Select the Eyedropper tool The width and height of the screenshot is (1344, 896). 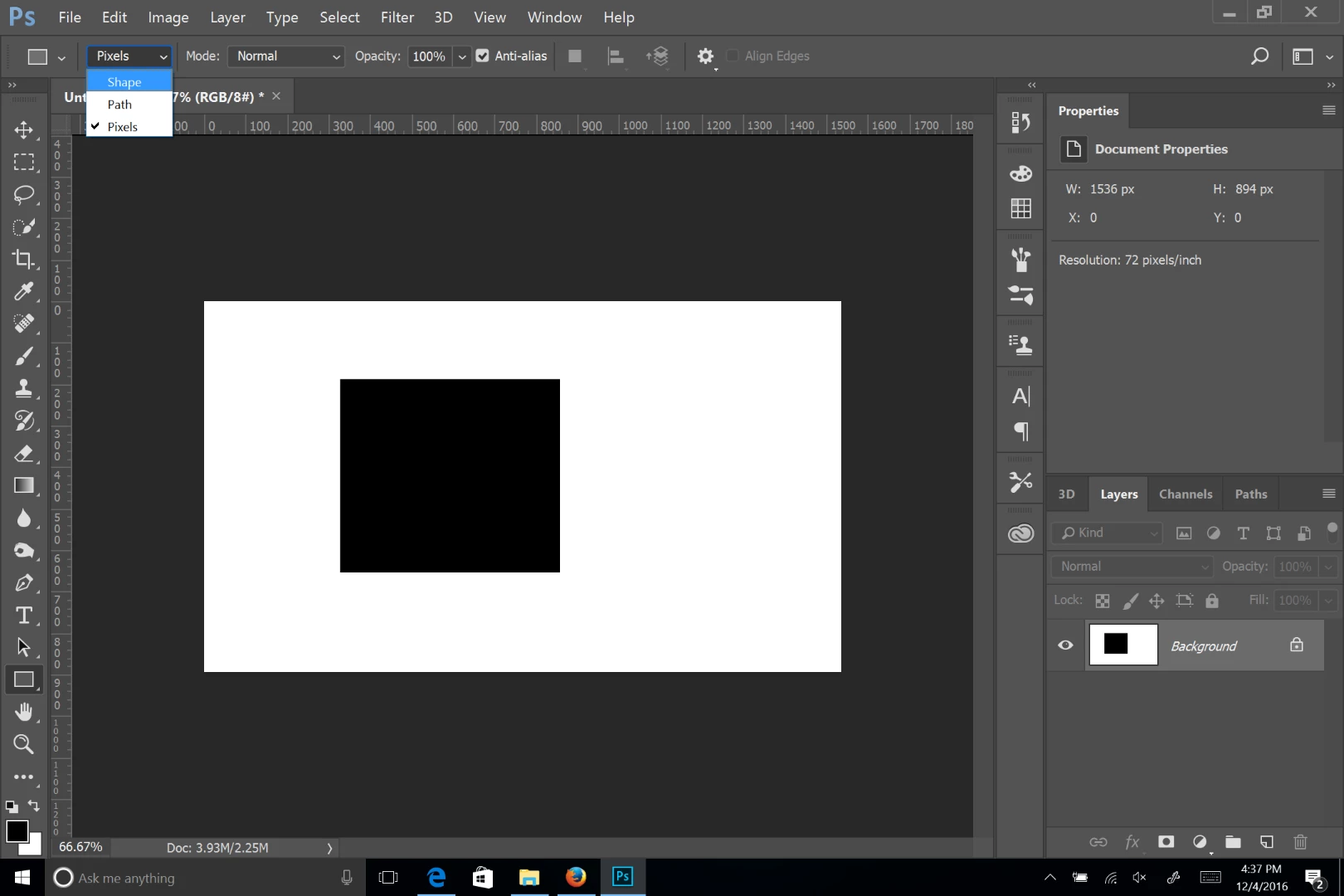(24, 291)
